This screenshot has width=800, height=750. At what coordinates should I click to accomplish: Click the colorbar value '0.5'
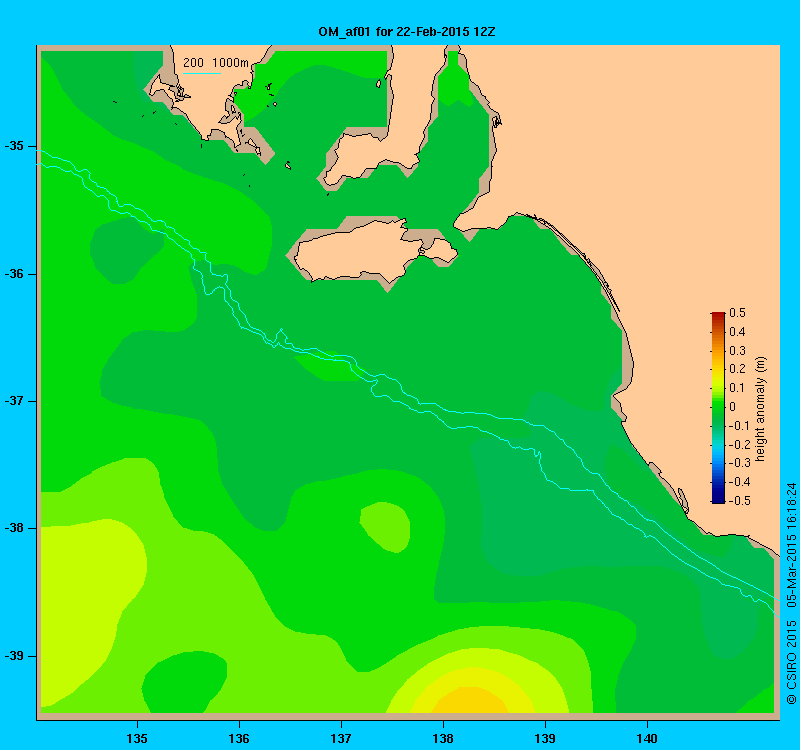click(x=737, y=313)
